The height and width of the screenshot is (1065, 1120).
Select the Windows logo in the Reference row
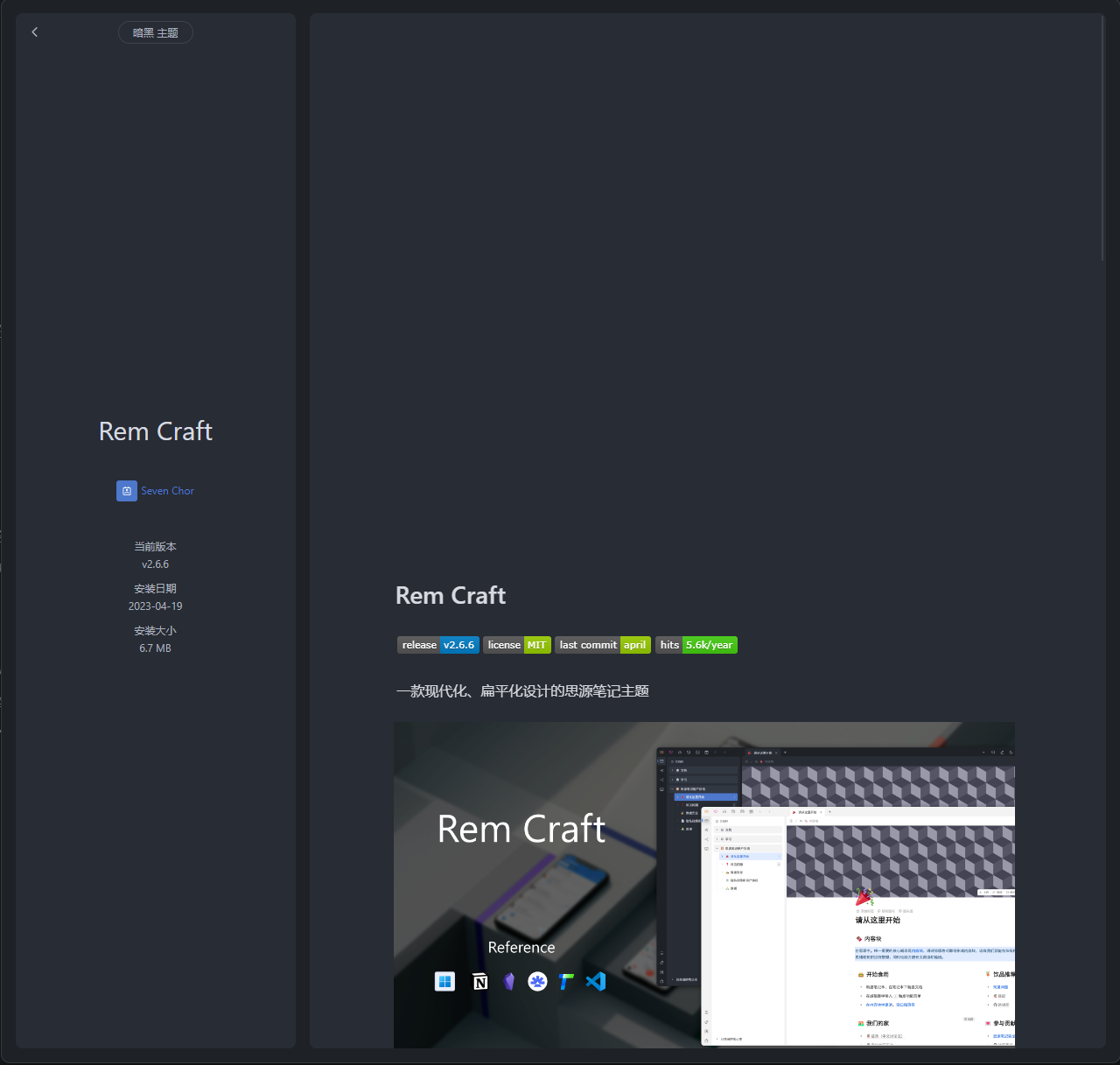(x=444, y=981)
